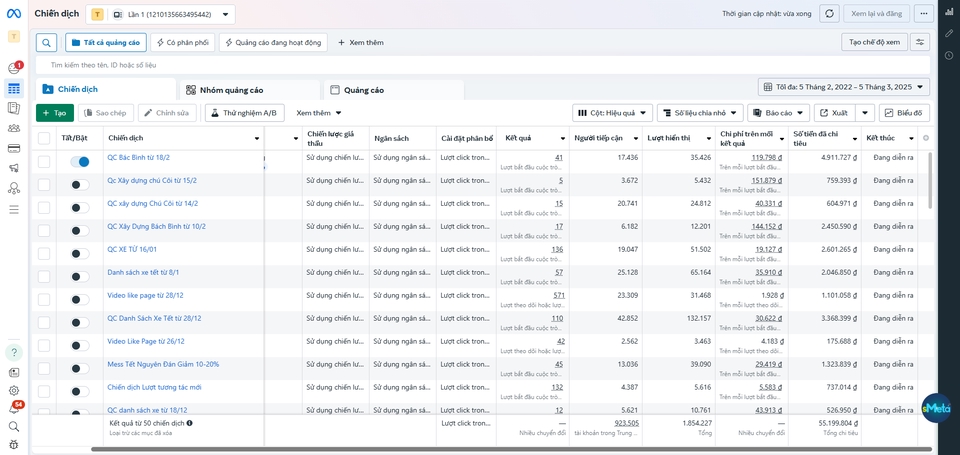The height and width of the screenshot is (455, 960).
Task: Enable the QC XE TỪ 16/01 campaign toggle
Action: [x=80, y=254]
